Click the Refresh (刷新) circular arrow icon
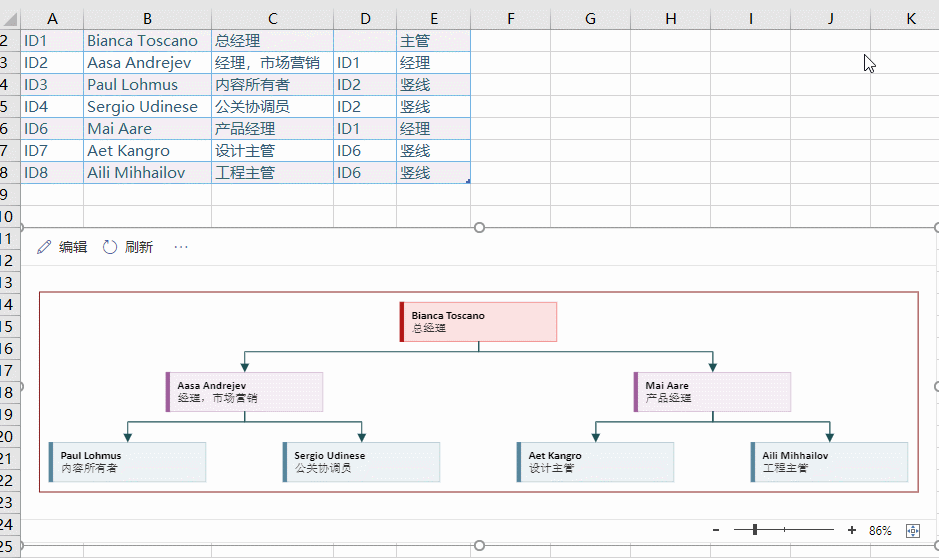The height and width of the screenshot is (558, 939). [x=110, y=247]
